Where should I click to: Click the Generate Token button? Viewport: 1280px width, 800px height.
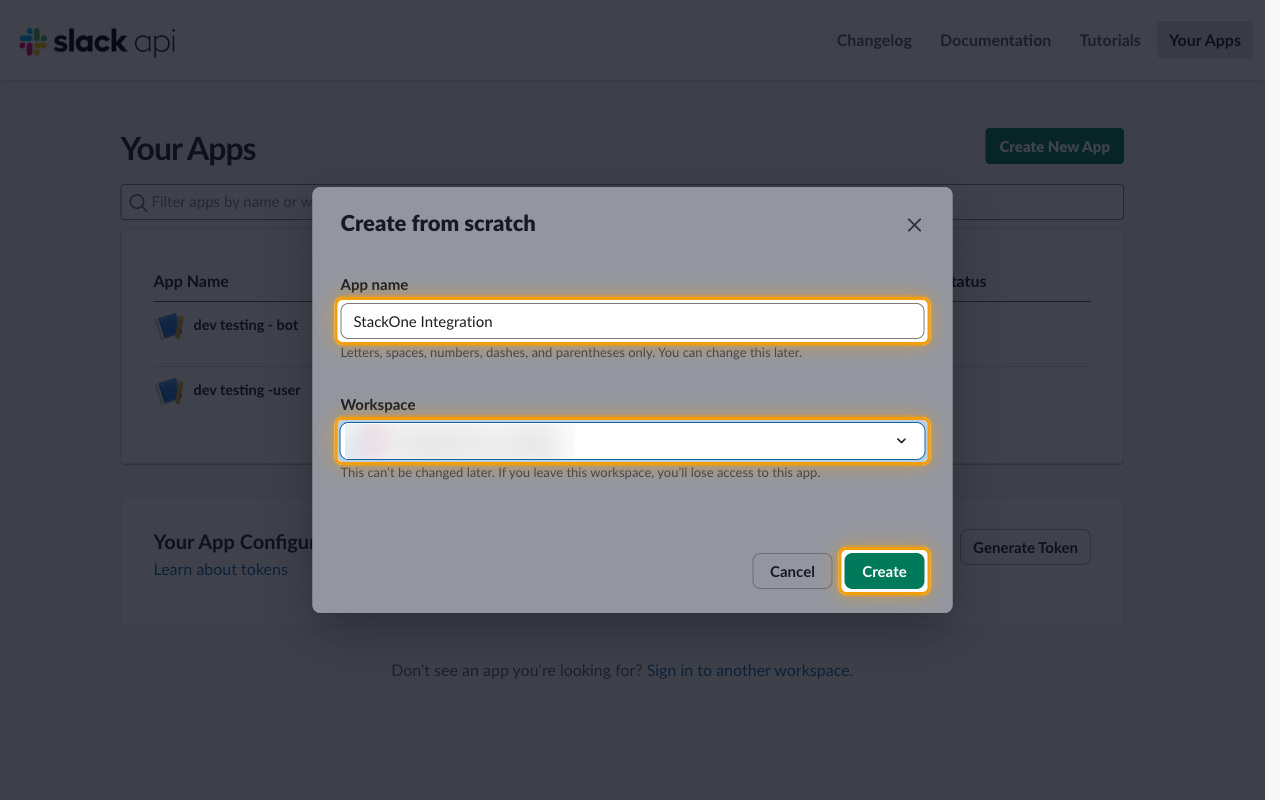coord(1025,547)
